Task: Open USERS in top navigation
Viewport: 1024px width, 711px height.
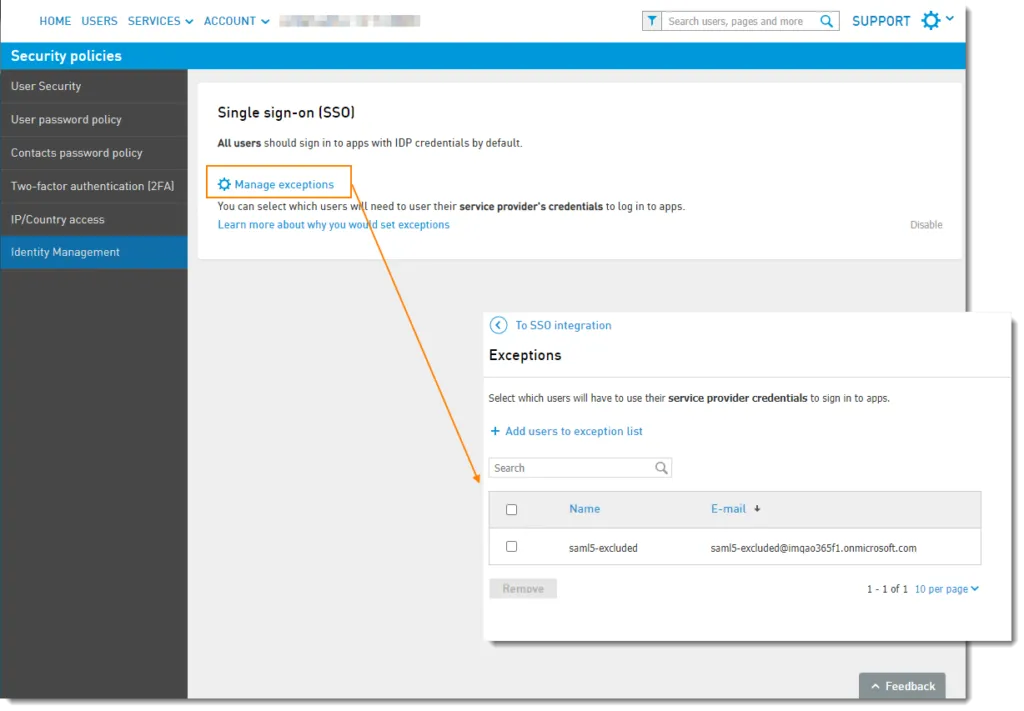Action: [x=99, y=21]
